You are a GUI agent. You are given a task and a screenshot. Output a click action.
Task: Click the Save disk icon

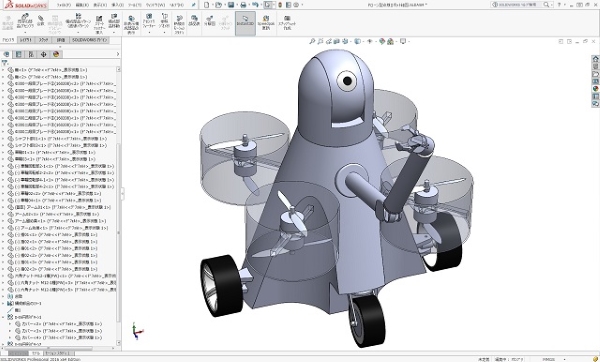(x=231, y=5)
